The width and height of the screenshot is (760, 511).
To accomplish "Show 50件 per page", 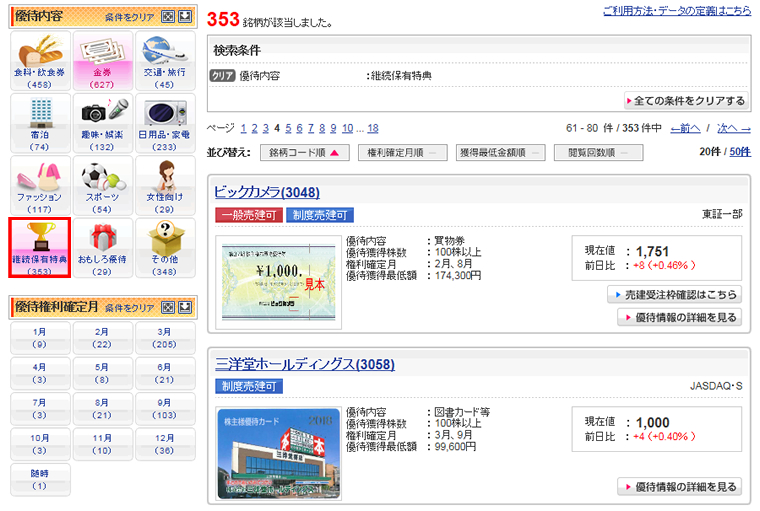I will pyautogui.click(x=740, y=152).
